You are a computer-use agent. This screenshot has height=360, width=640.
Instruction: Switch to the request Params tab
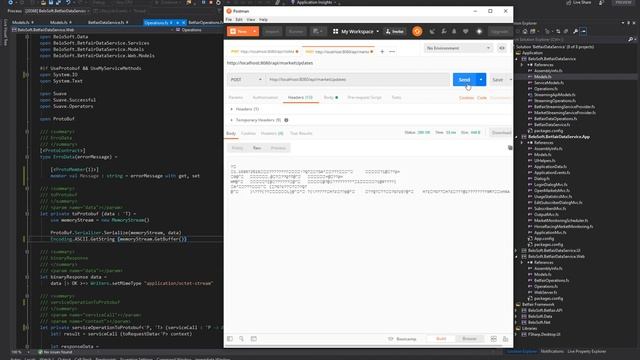236,98
